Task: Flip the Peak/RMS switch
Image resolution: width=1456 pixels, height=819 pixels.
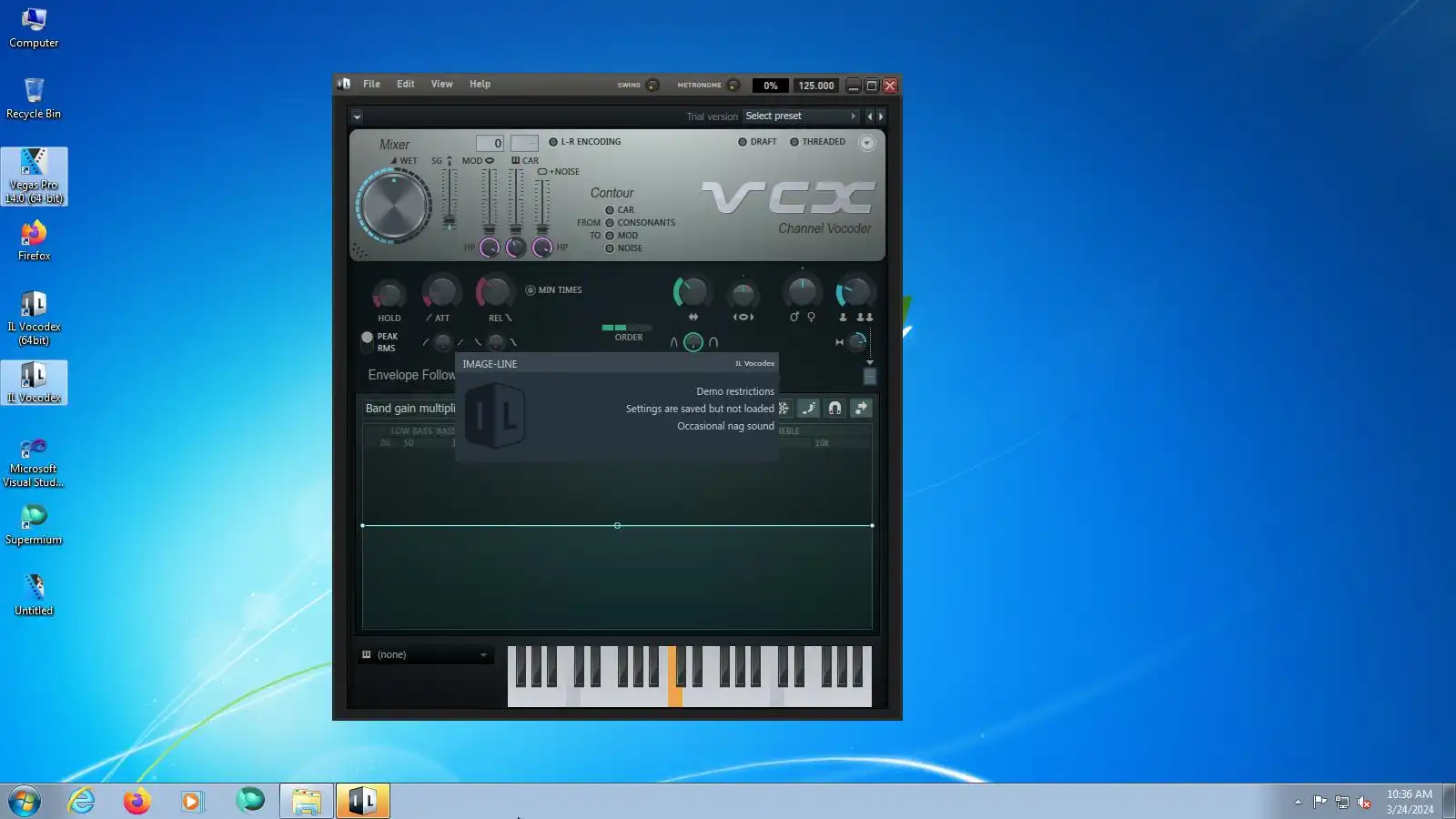Action: 367,342
